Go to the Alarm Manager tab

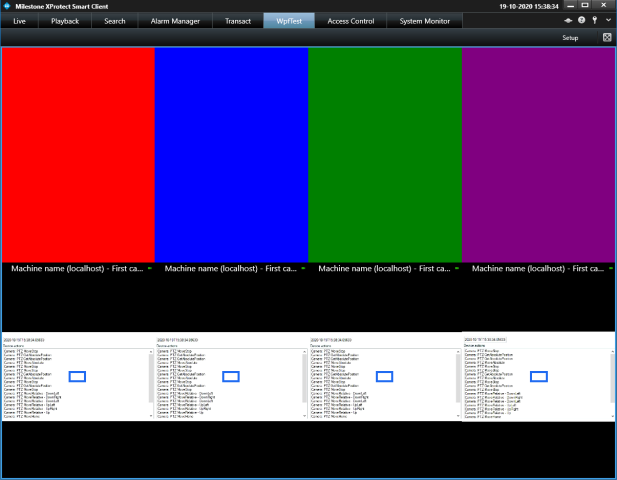click(x=176, y=21)
